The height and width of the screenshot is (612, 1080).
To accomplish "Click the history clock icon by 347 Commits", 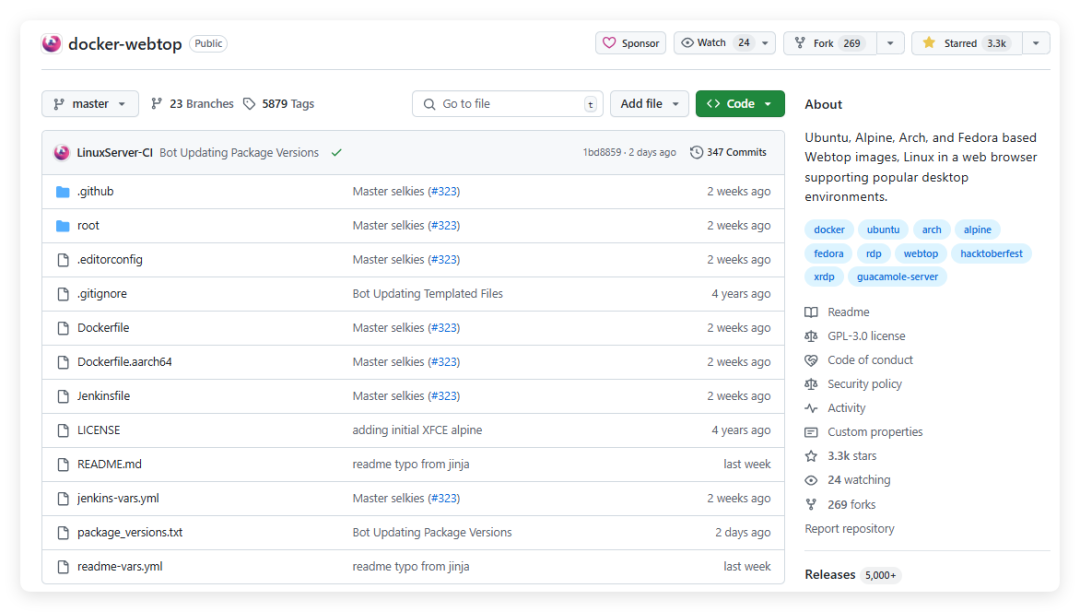I will [696, 152].
